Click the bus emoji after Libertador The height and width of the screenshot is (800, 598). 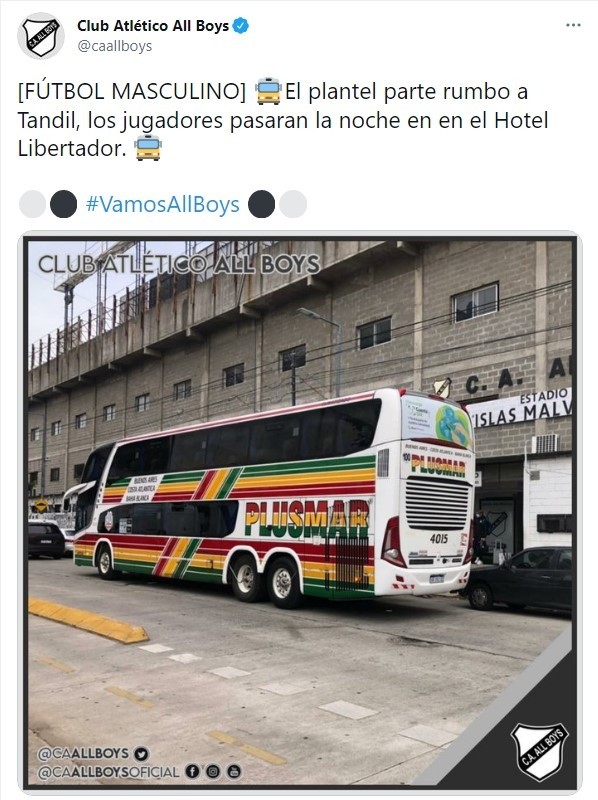point(148,148)
